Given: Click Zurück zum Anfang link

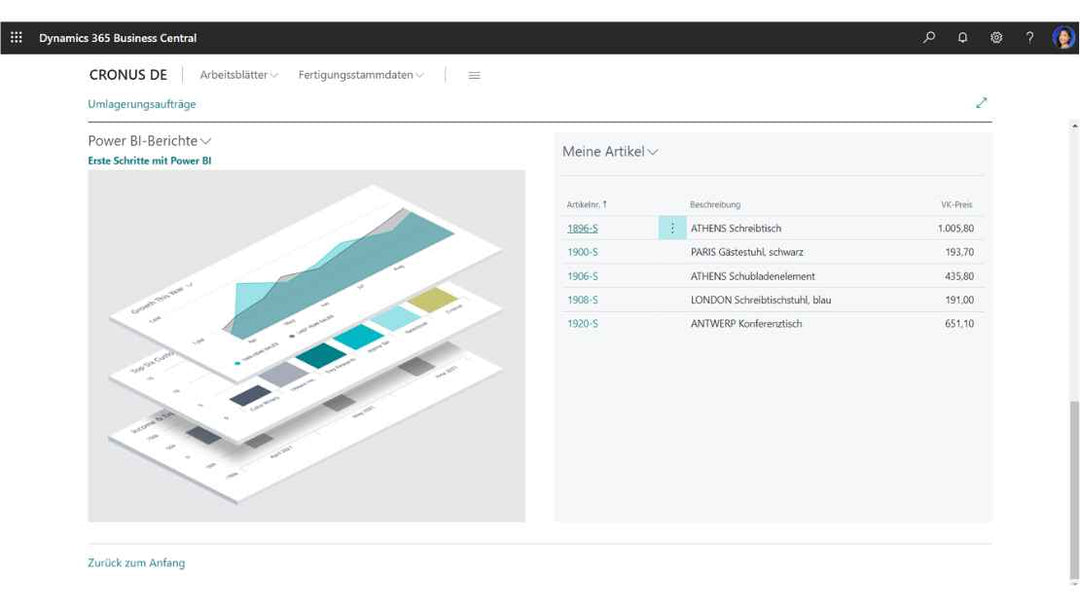Looking at the screenshot, I should (x=136, y=563).
